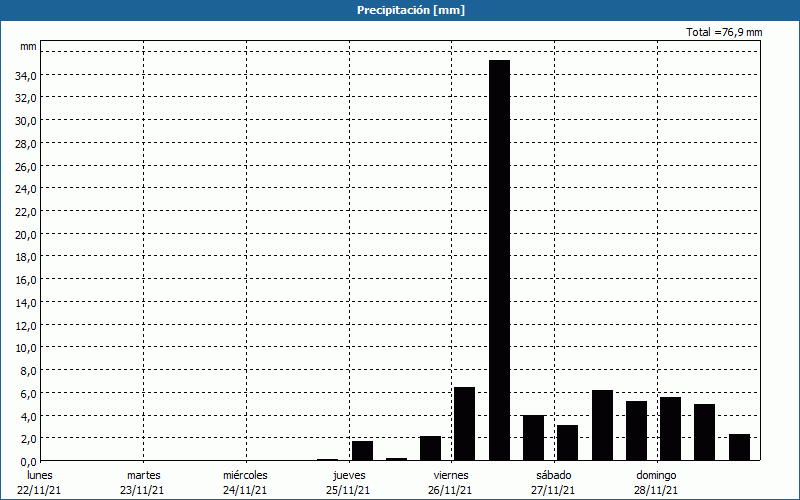
Task: Click the mm unit label on axis
Action: click(x=28, y=46)
